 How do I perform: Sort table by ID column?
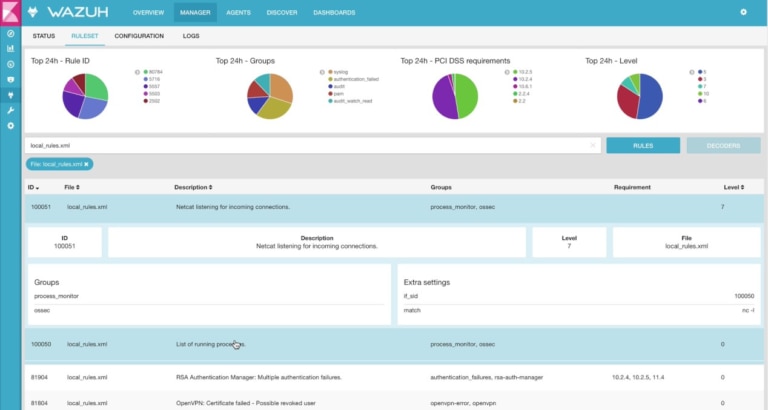[x=34, y=187]
